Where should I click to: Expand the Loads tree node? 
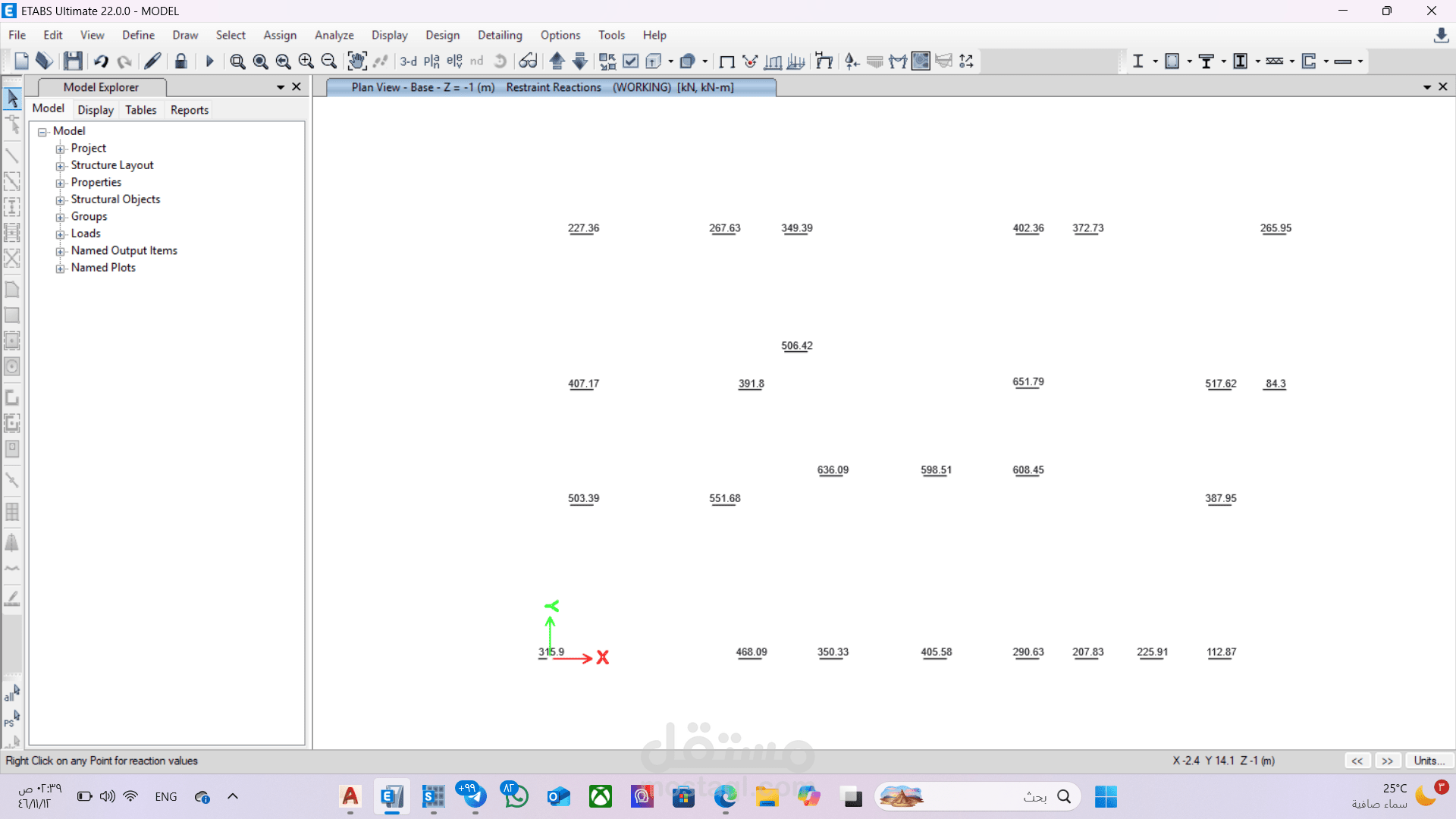(60, 234)
